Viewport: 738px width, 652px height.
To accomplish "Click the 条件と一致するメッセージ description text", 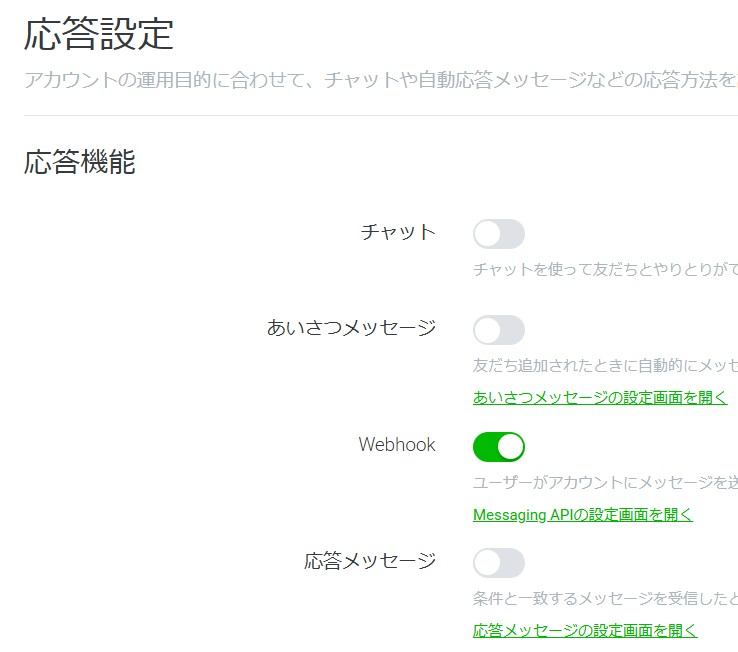I will coord(605,598).
